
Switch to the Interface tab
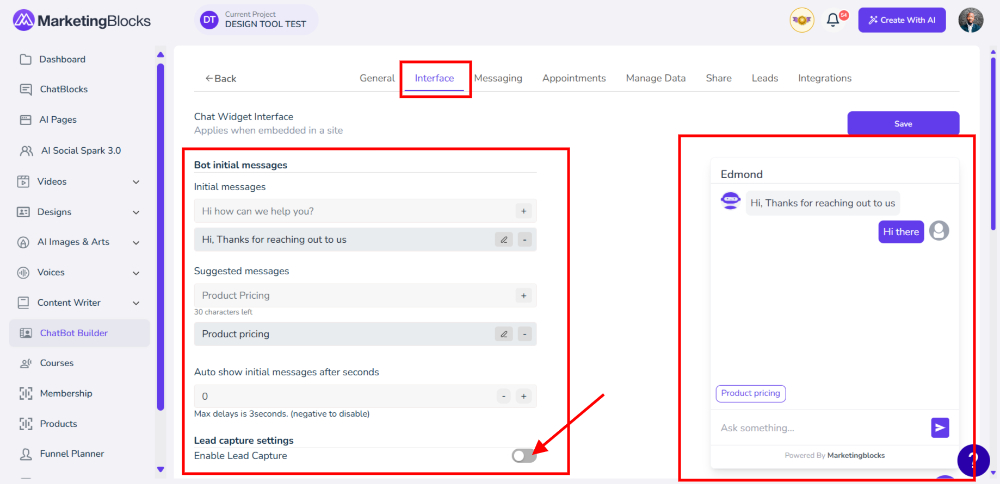click(434, 78)
